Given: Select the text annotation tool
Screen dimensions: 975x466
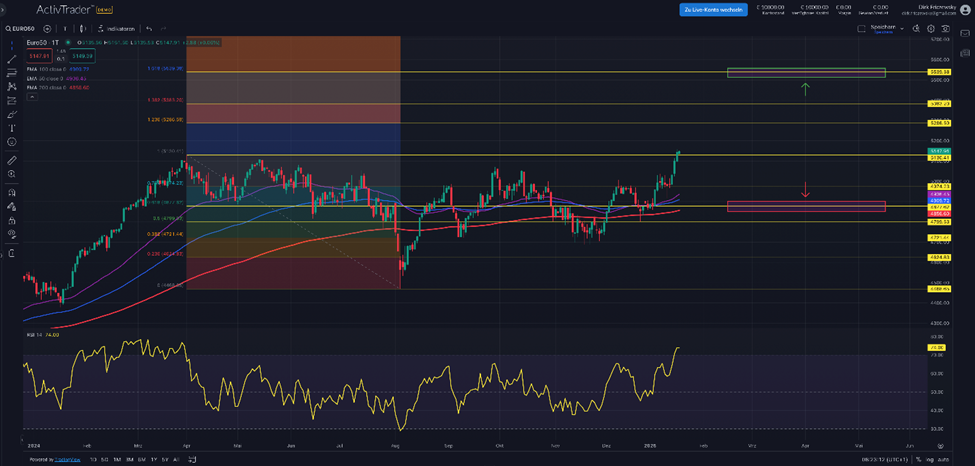Looking at the screenshot, I should coord(11,128).
